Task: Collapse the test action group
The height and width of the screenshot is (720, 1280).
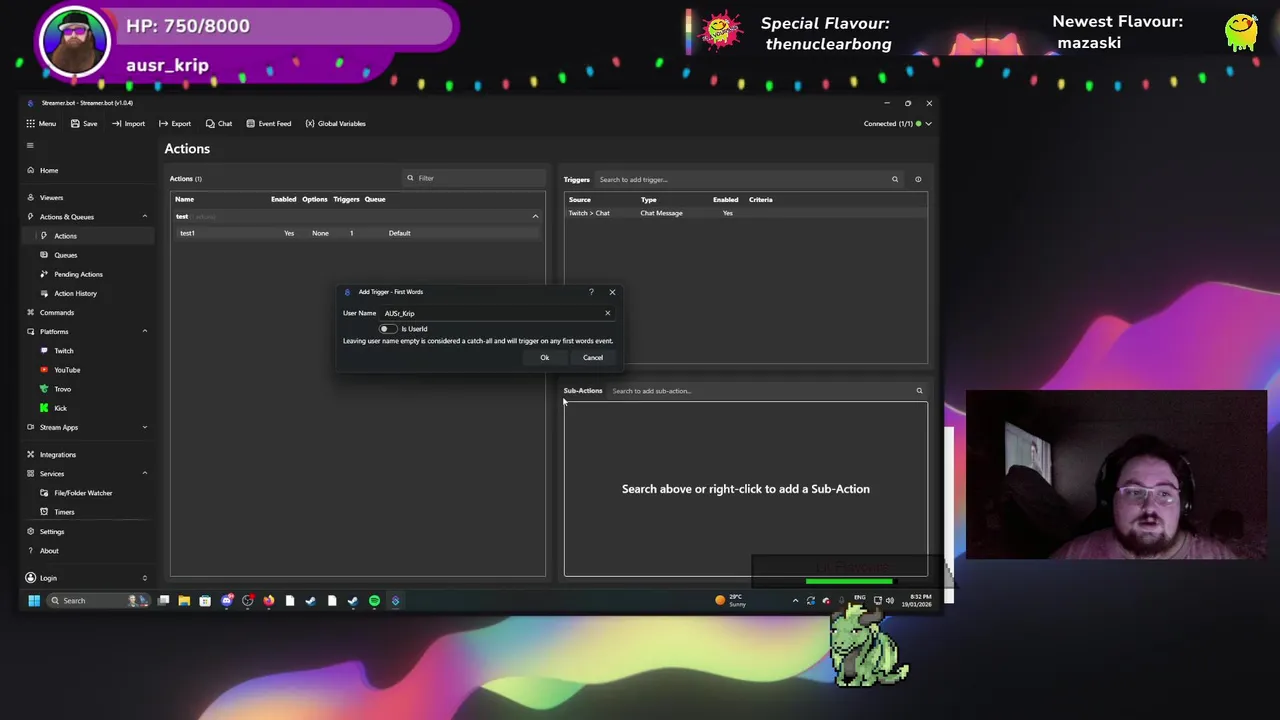Action: tap(535, 216)
